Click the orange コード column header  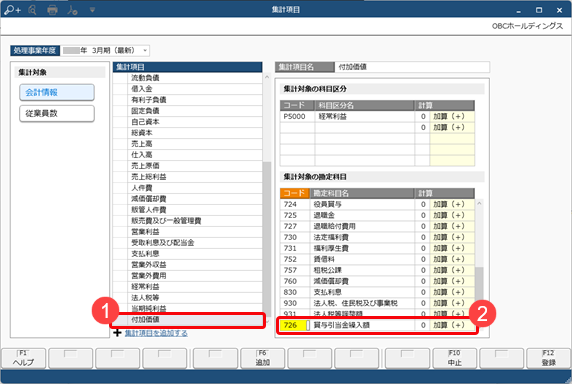coord(295,193)
